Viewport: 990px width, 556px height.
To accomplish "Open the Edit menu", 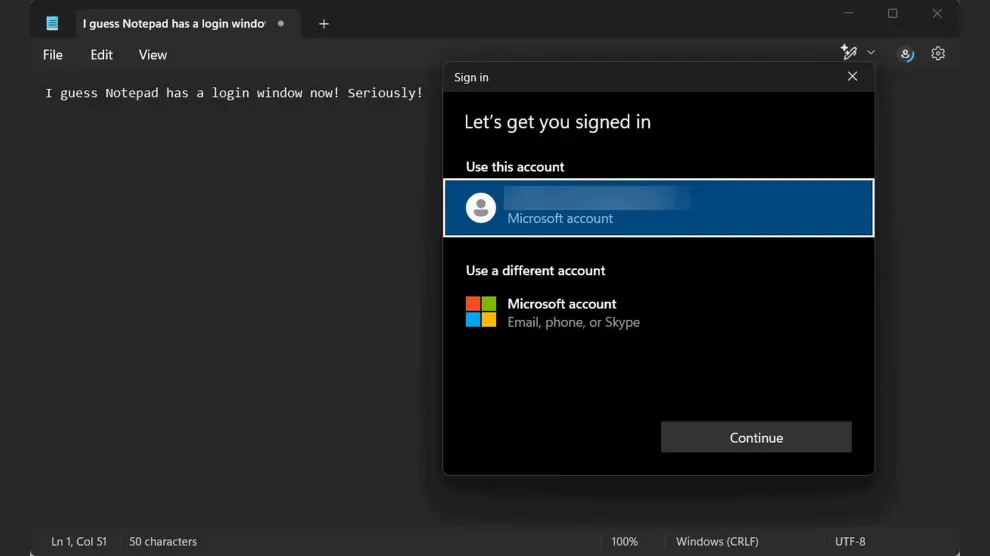I will [101, 55].
